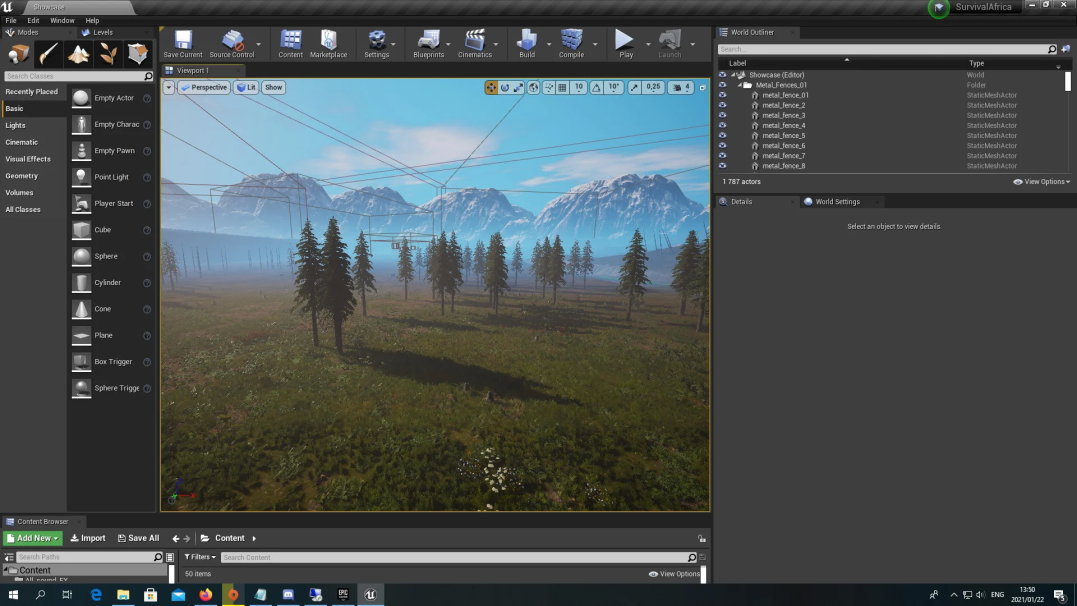
Task: Collapse the Metal_Fences_01 folder tree
Action: coord(740,85)
